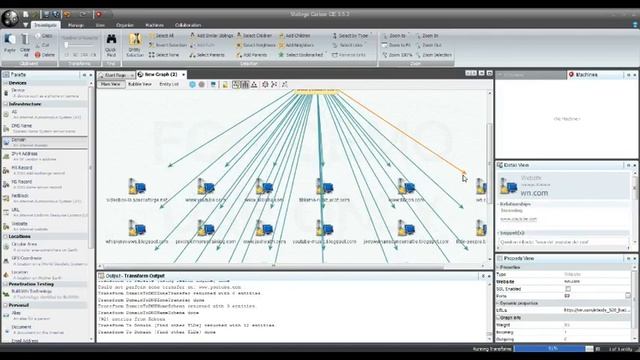Open Quick Find binoculars tool

[x=111, y=45]
